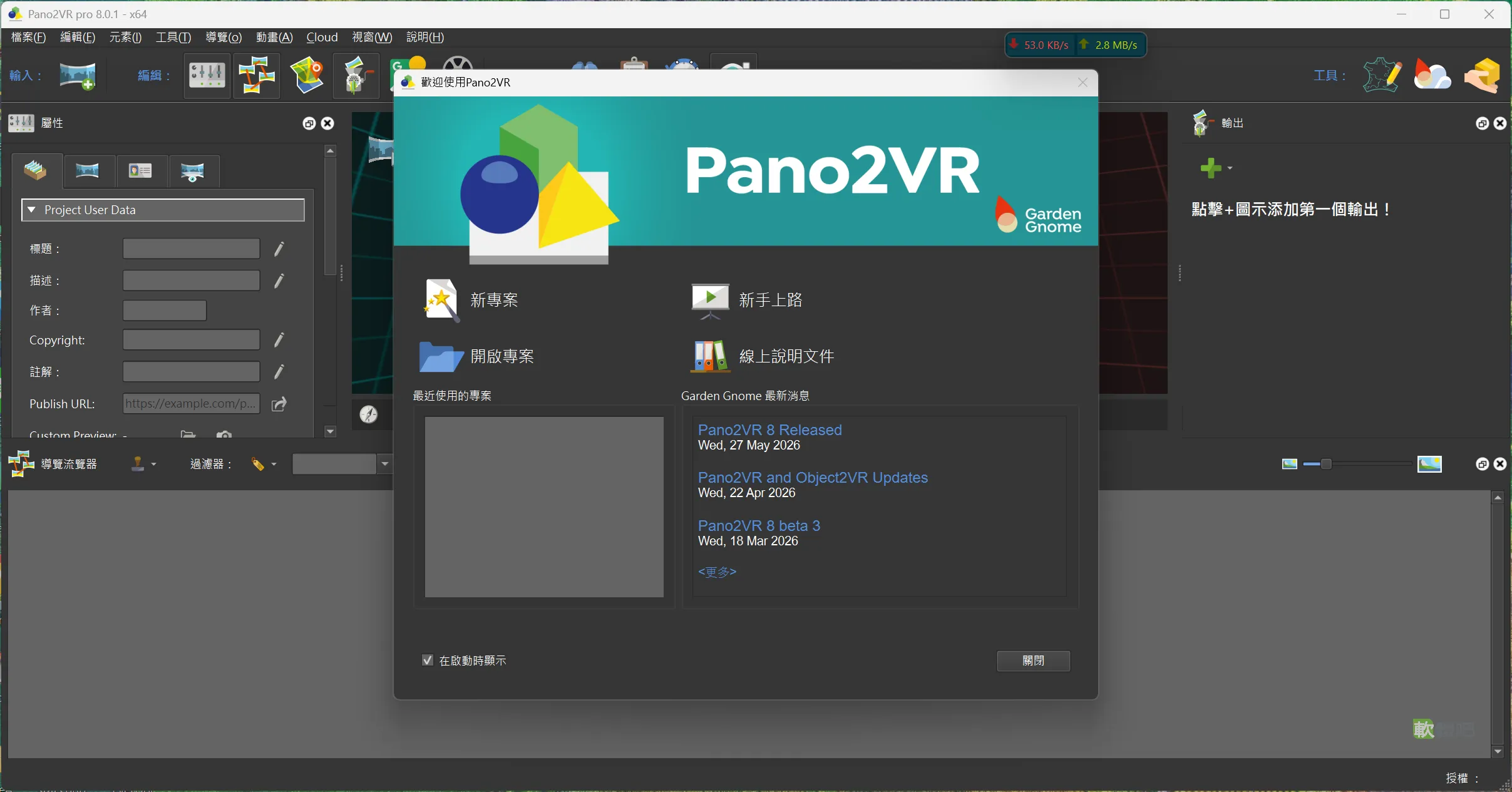Click the <更多> more news link
This screenshot has height=792, width=1512.
pyautogui.click(x=717, y=572)
